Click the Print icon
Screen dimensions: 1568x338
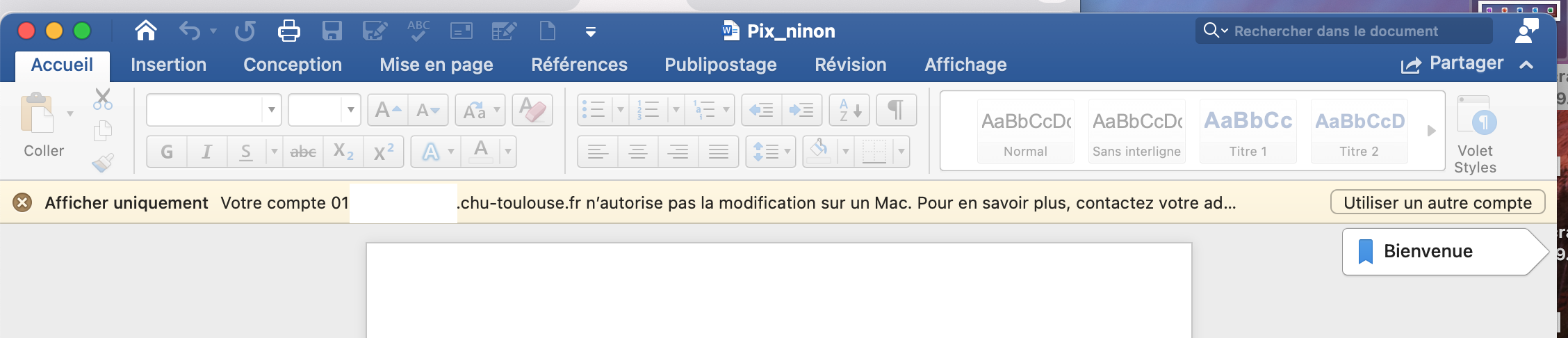(288, 31)
